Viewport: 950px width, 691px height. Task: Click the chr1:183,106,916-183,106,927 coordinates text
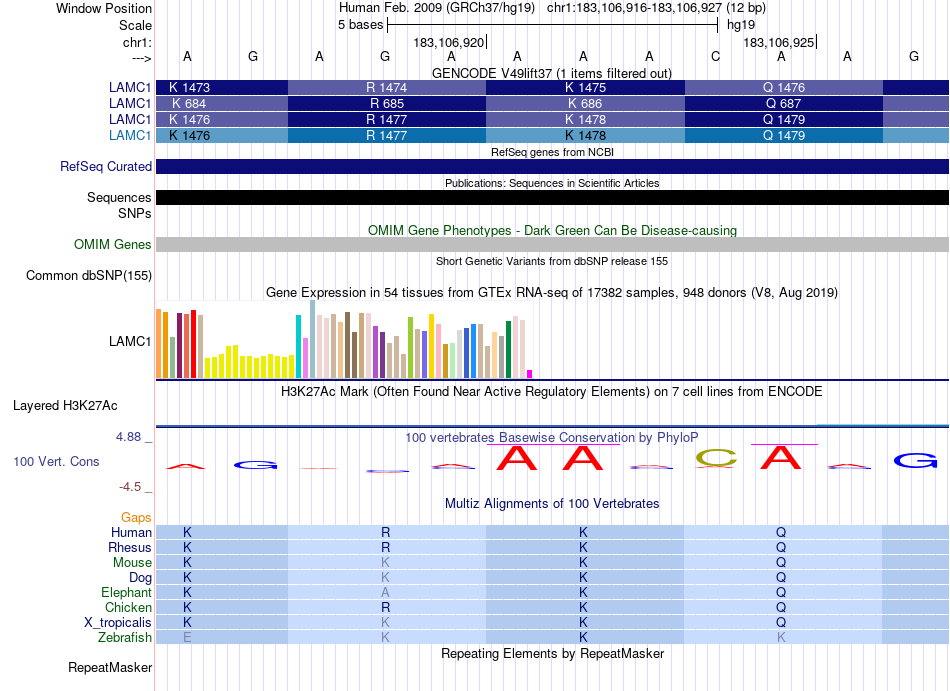tap(634, 8)
